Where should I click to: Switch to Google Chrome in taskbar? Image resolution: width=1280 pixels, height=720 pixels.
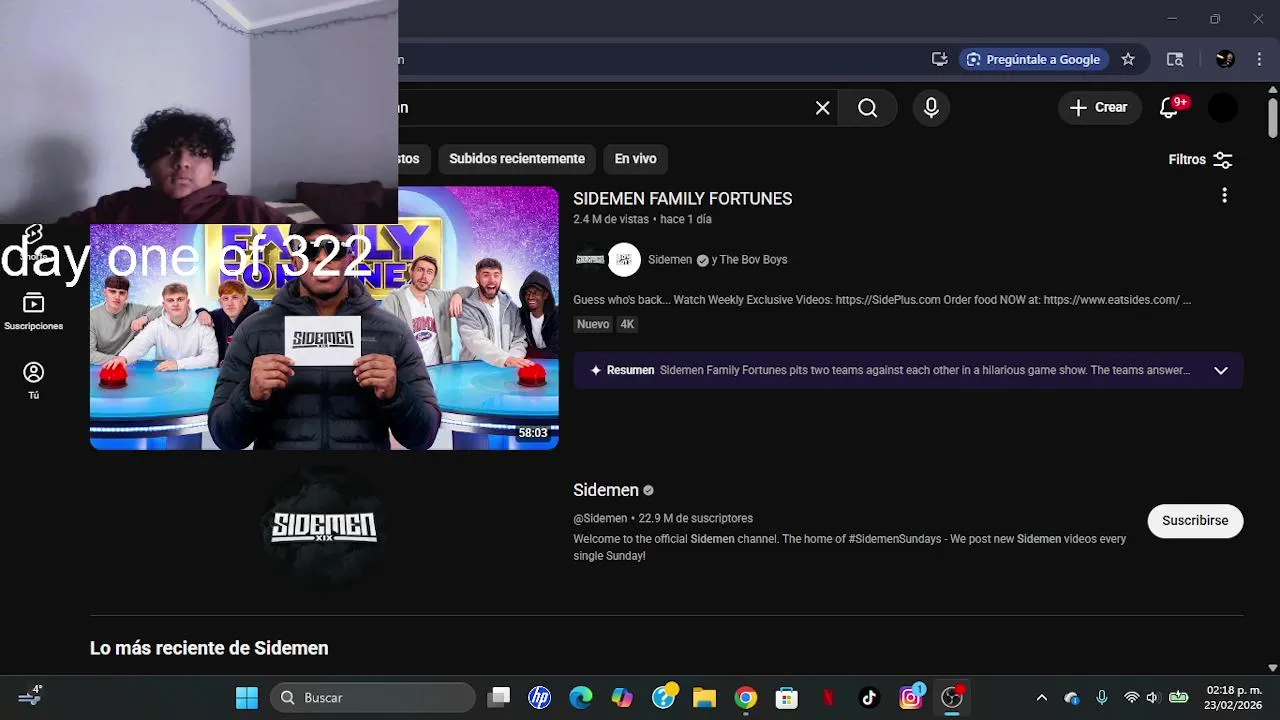[745, 698]
